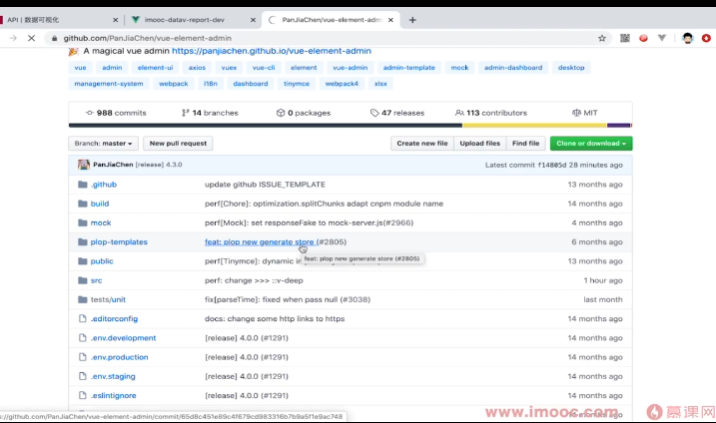
Task: Close the API 数据可视化 tab
Action: [x=115, y=20]
